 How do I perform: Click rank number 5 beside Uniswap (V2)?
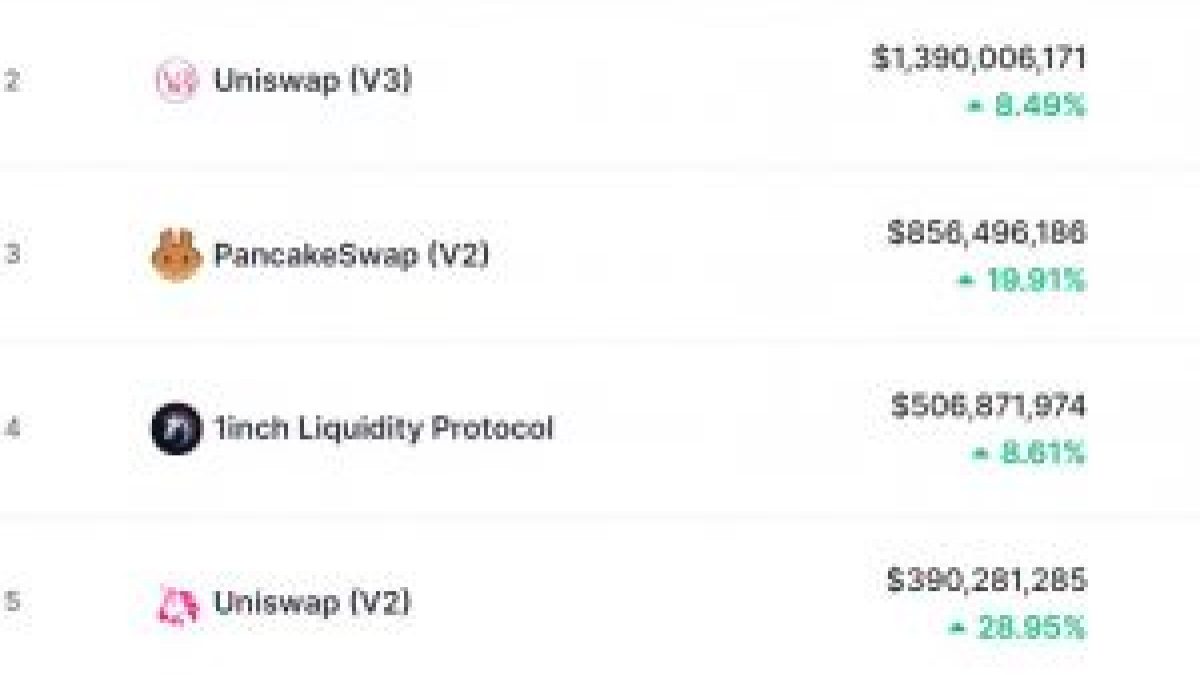[x=12, y=603]
